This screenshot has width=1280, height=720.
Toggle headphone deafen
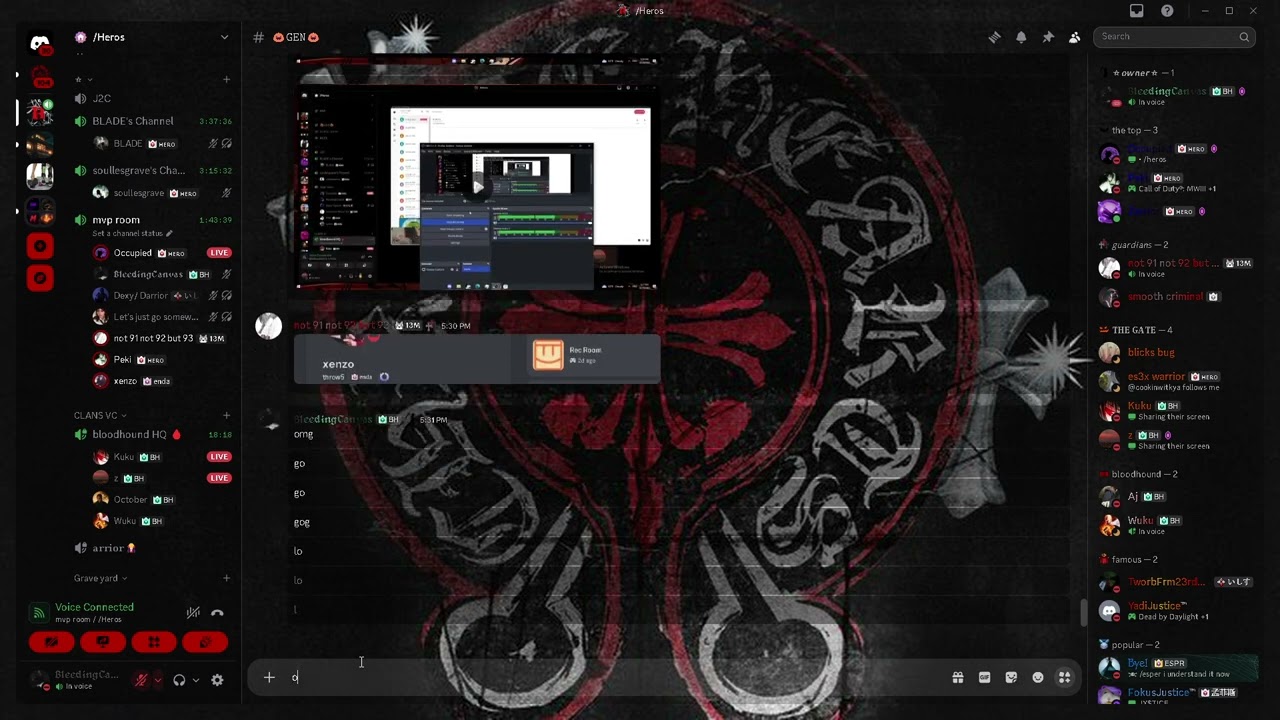tap(179, 680)
